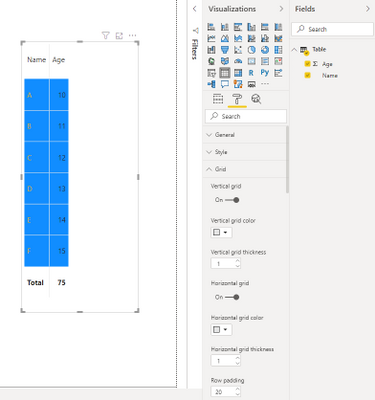This screenshot has height=400, width=375.
Task: Select the Pie chart visualization
Action: [251, 50]
